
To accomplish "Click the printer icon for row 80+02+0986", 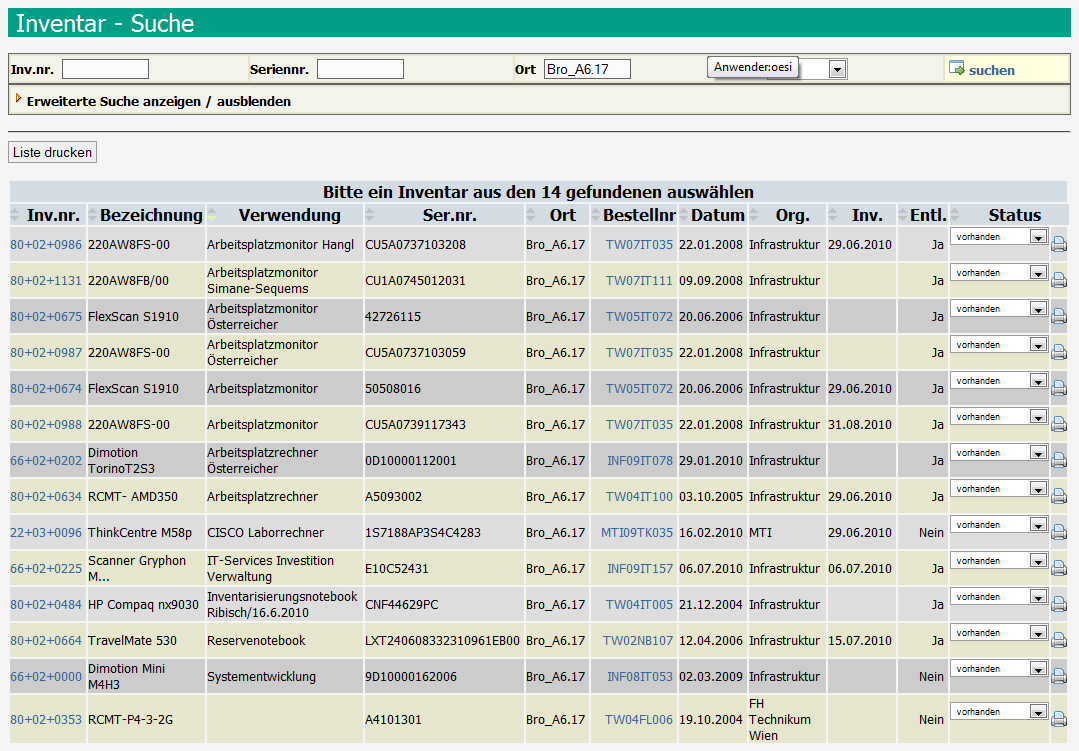I will tap(1058, 245).
